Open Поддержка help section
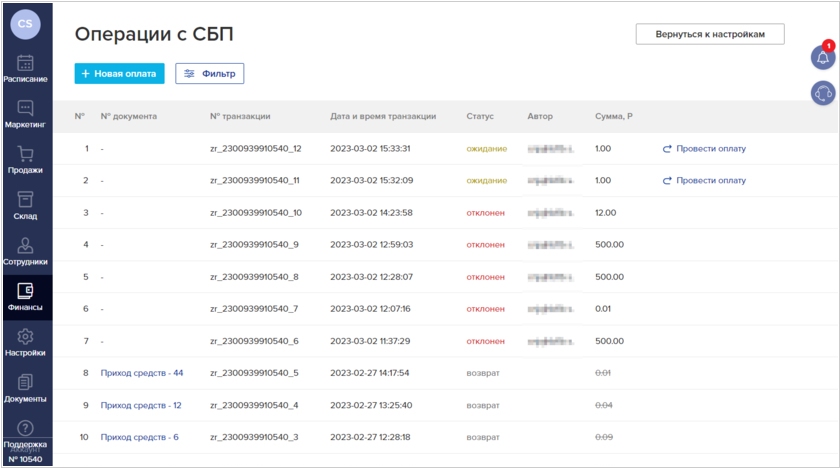840x468 pixels. click(x=25, y=434)
